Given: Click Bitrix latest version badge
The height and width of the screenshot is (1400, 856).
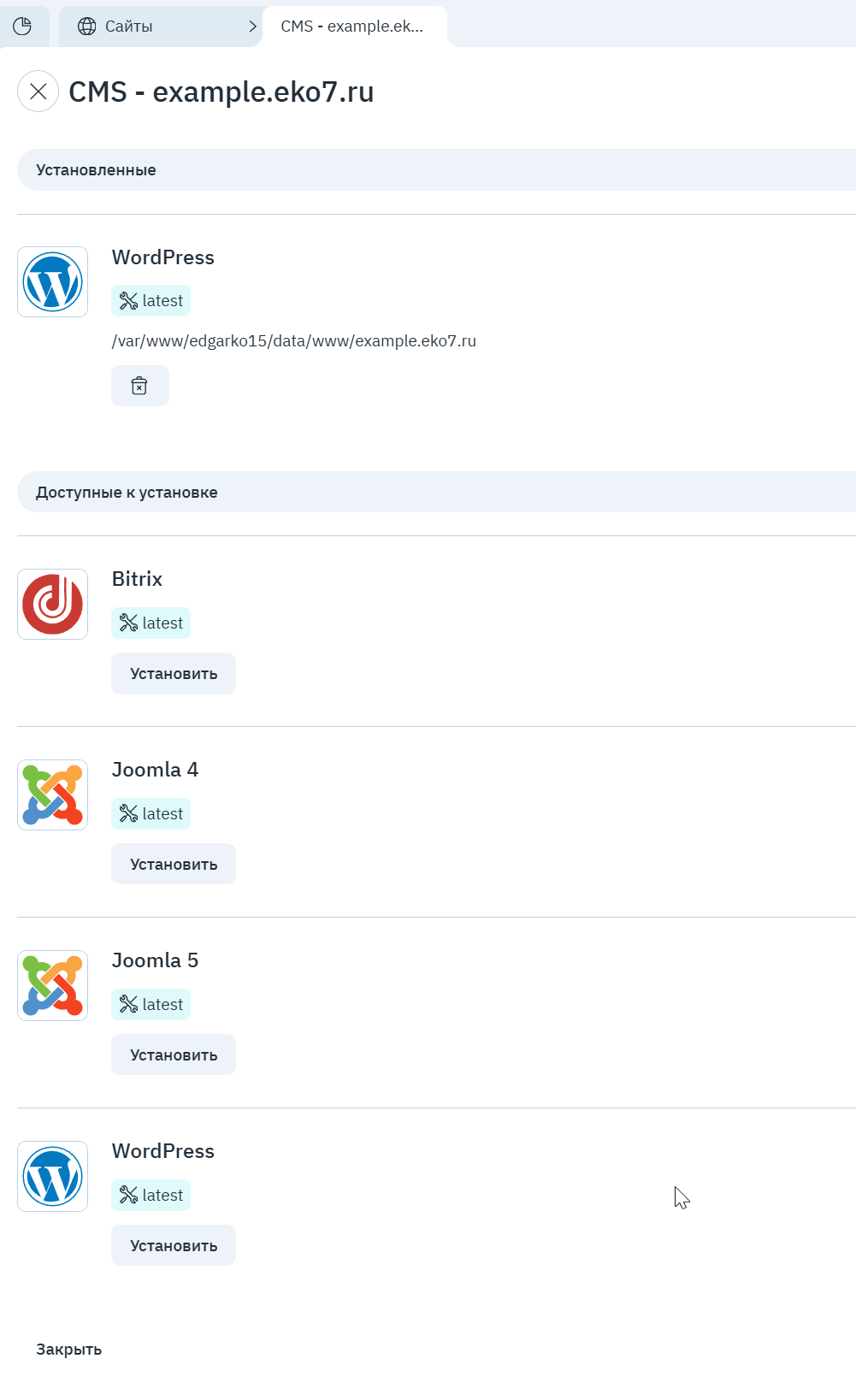Looking at the screenshot, I should pyautogui.click(x=151, y=623).
